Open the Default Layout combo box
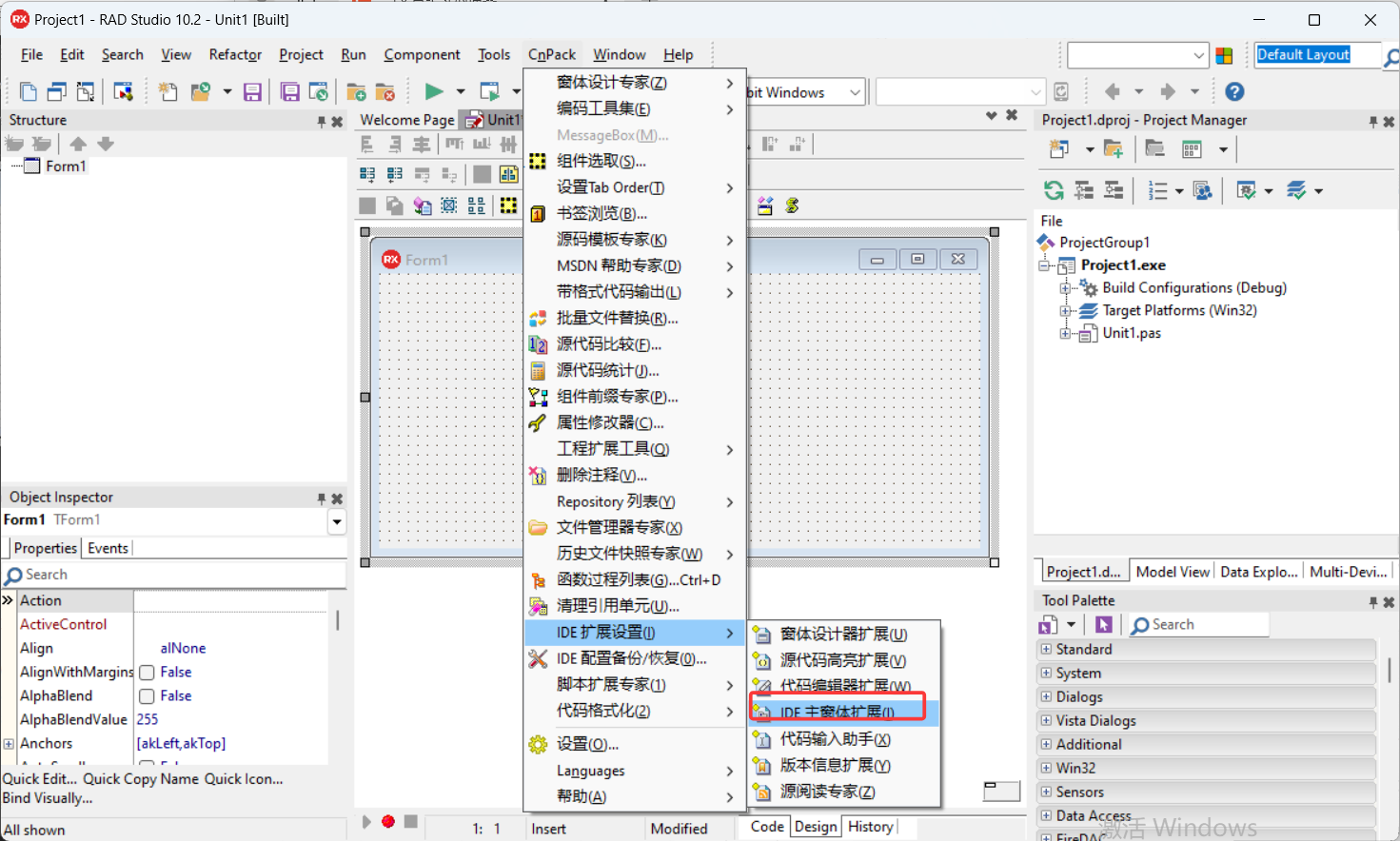 pos(1318,55)
